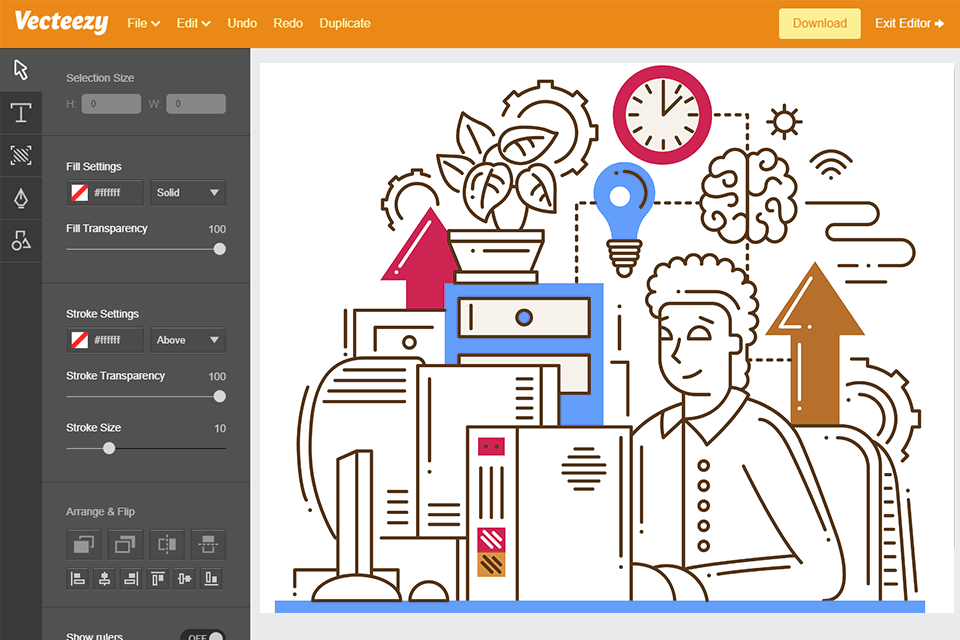Select the shape node tool in the toolbar

(x=20, y=240)
